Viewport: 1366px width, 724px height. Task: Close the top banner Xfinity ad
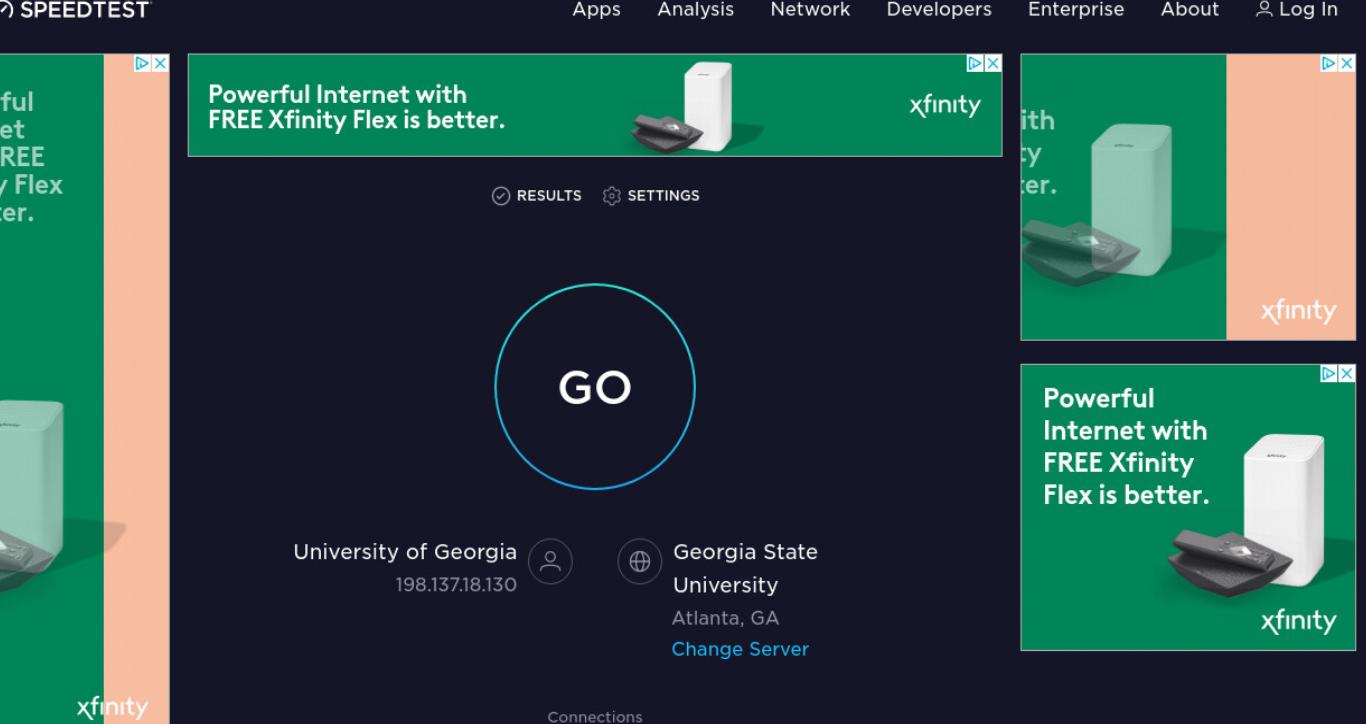click(x=993, y=63)
